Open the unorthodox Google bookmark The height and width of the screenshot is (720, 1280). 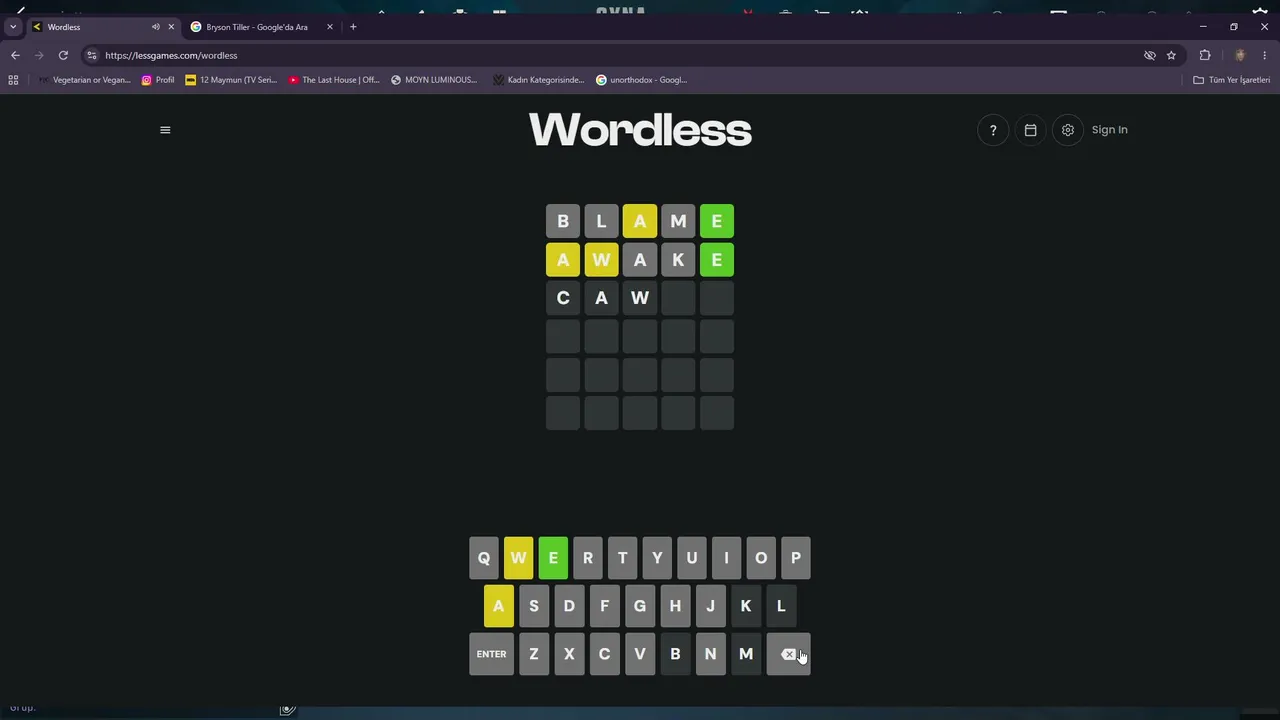pos(641,80)
